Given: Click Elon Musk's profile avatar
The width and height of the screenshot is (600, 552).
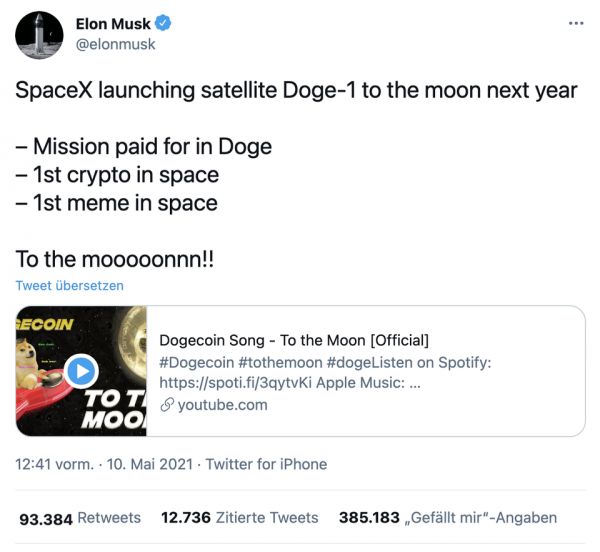Looking at the screenshot, I should [x=40, y=36].
